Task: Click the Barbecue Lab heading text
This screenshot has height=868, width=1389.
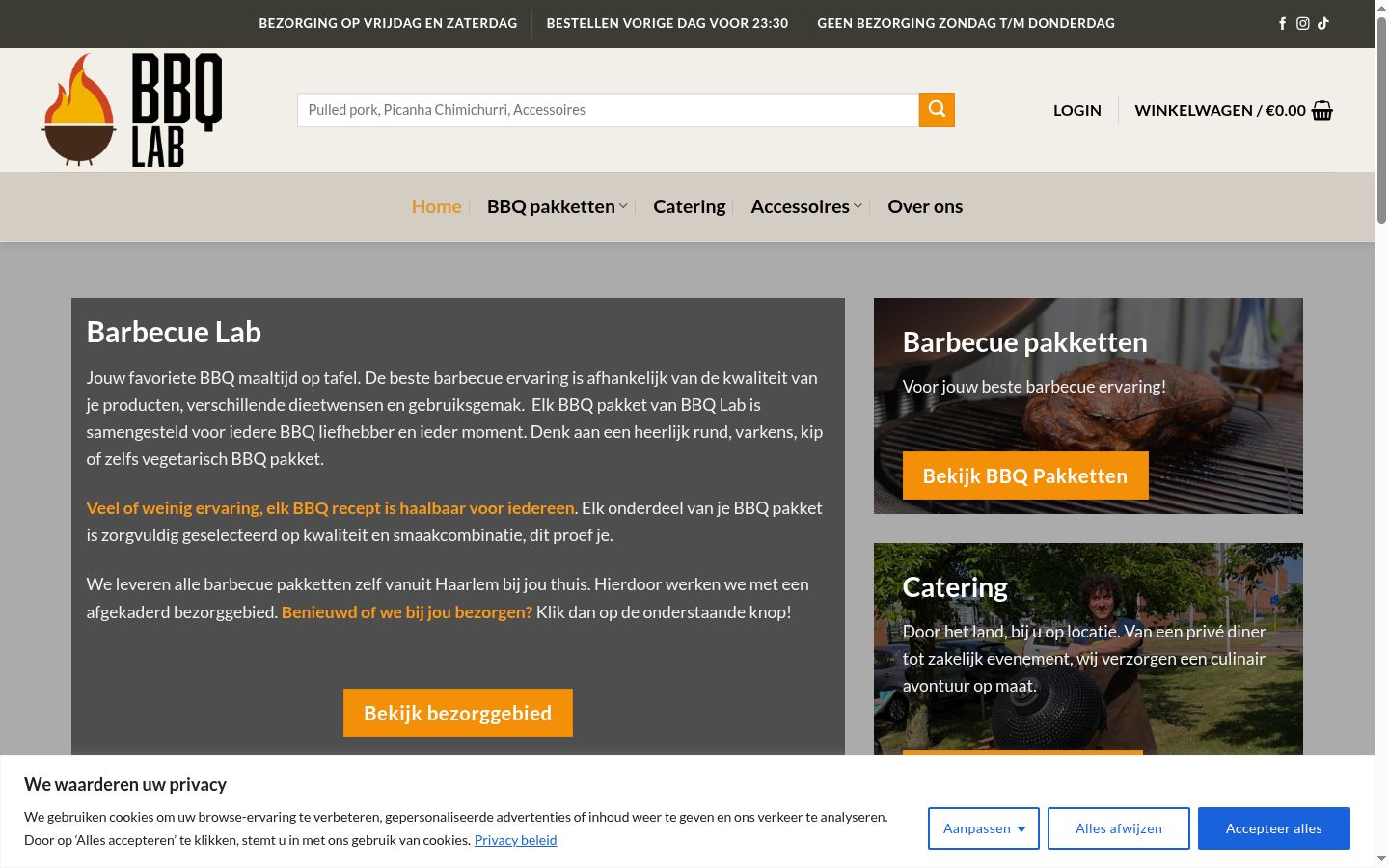Action: click(174, 332)
